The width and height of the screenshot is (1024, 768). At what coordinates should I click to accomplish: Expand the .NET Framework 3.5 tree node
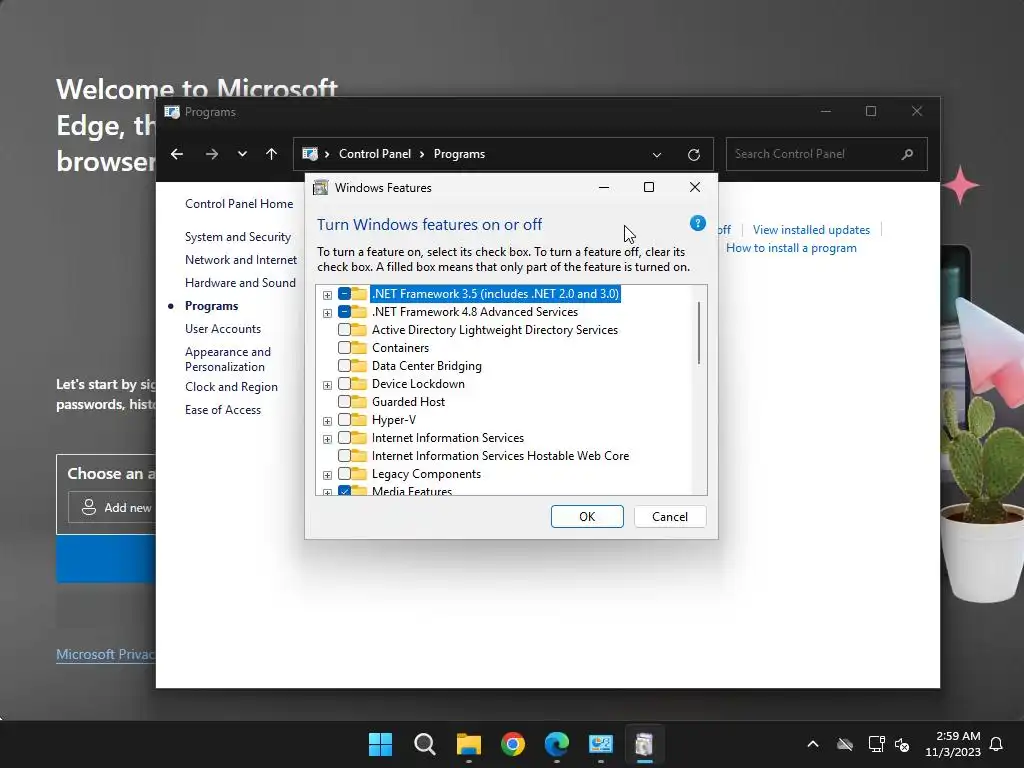coord(327,295)
